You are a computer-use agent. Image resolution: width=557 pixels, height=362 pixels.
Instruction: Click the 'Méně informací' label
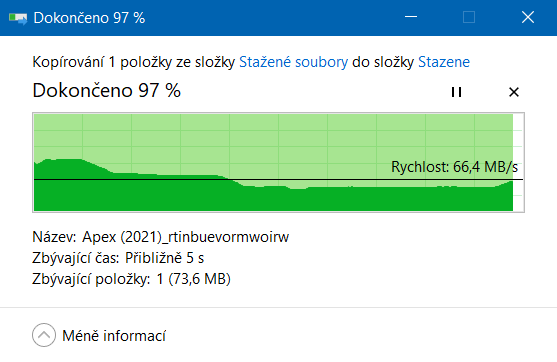[114, 336]
